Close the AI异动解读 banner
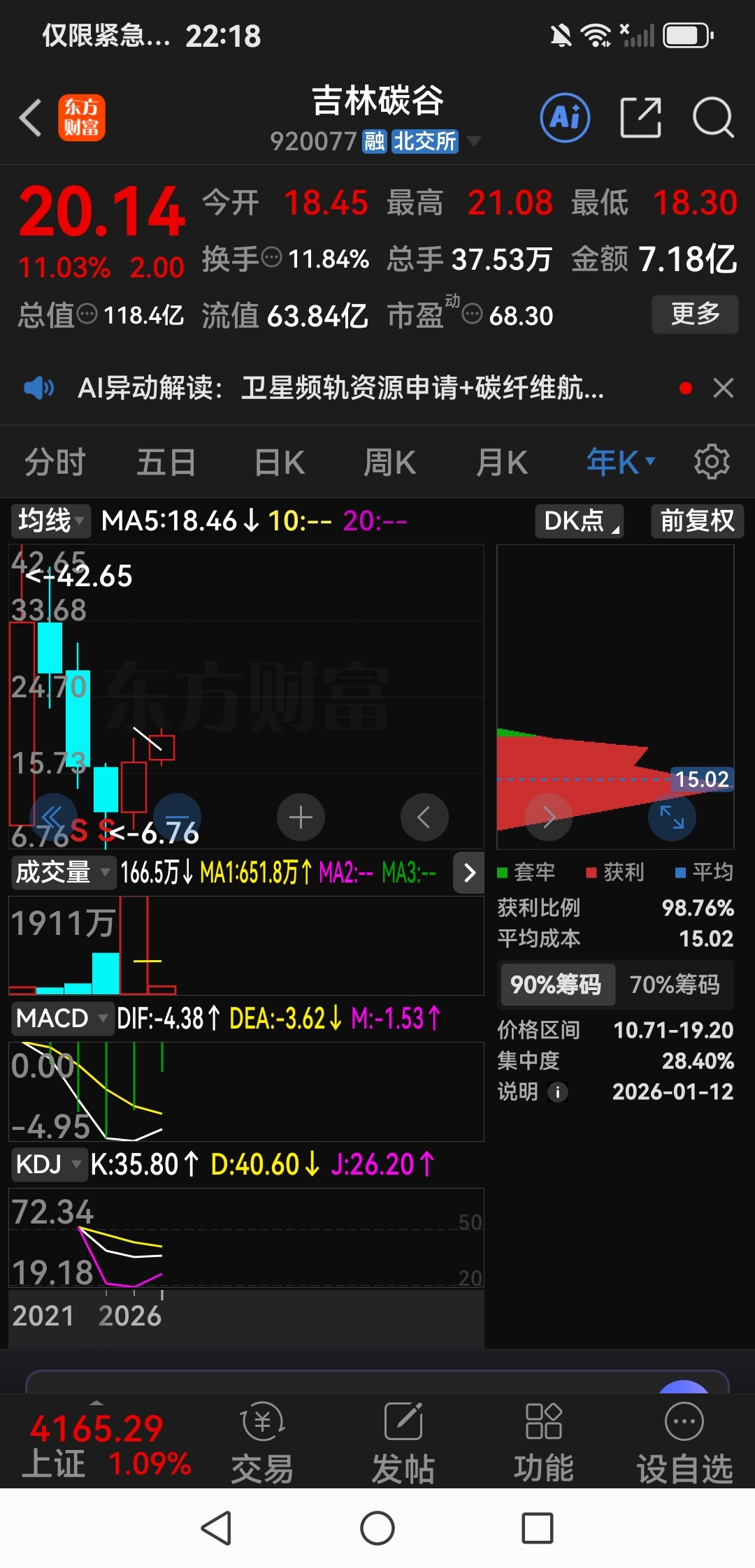 (x=724, y=388)
